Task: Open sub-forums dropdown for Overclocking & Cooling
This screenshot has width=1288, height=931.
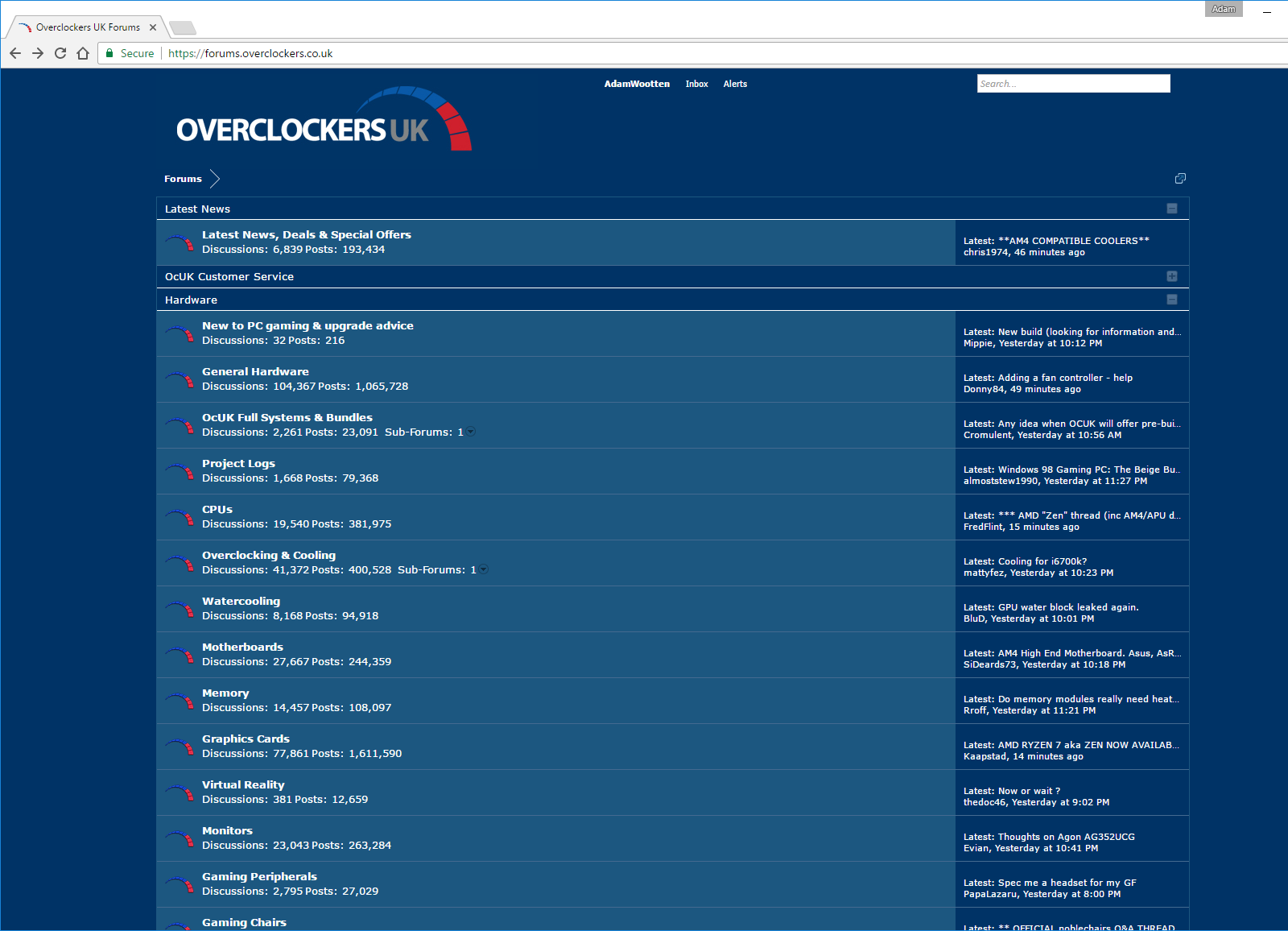Action: click(x=484, y=570)
